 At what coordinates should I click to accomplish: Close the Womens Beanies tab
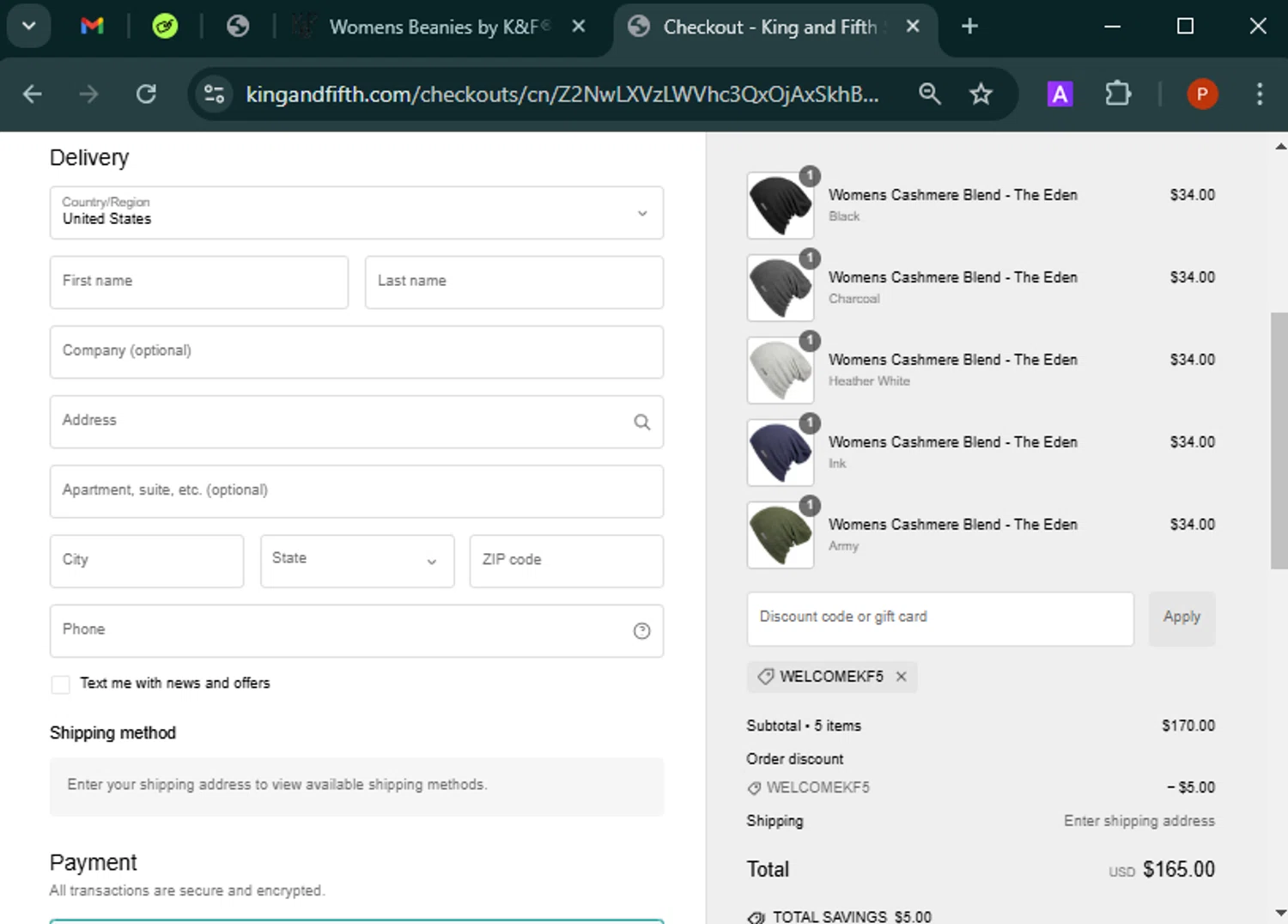coord(579,27)
